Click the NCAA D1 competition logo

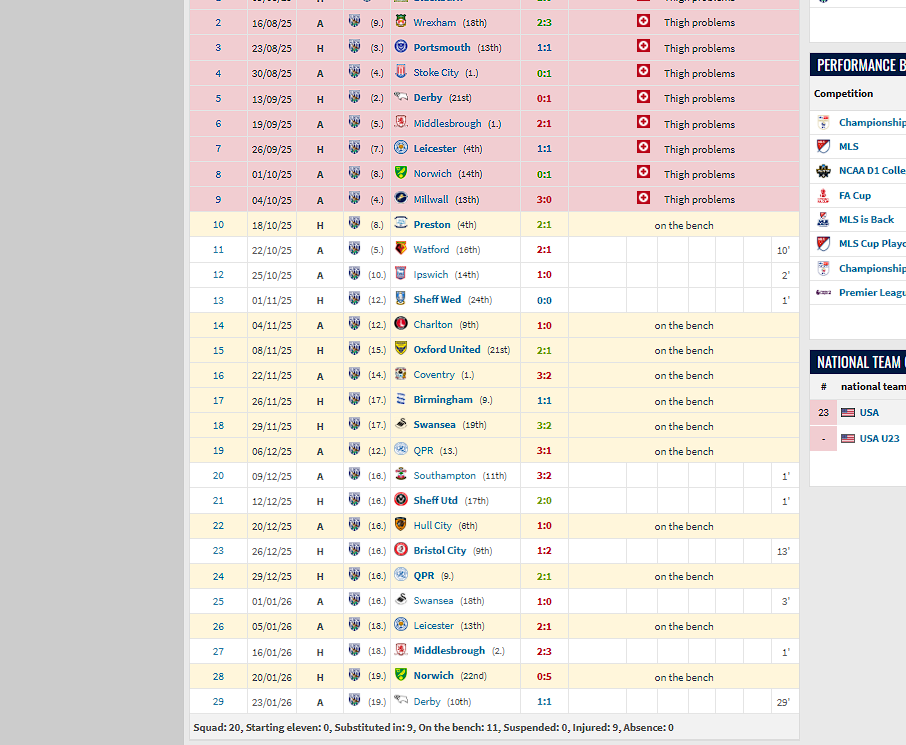click(823, 171)
